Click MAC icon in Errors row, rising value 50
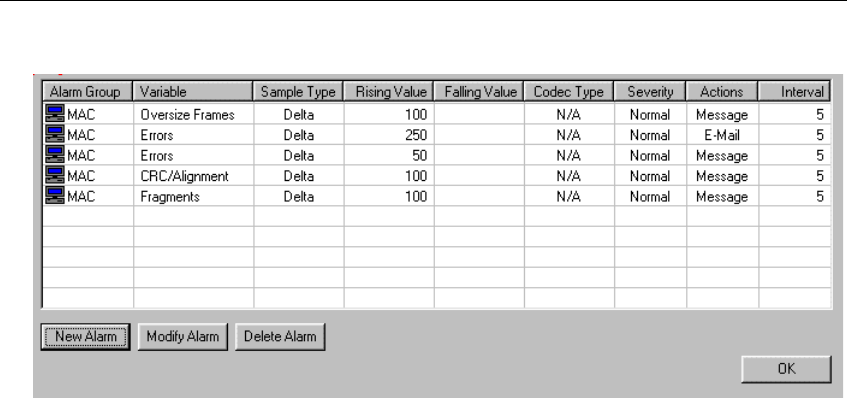 pyautogui.click(x=54, y=156)
